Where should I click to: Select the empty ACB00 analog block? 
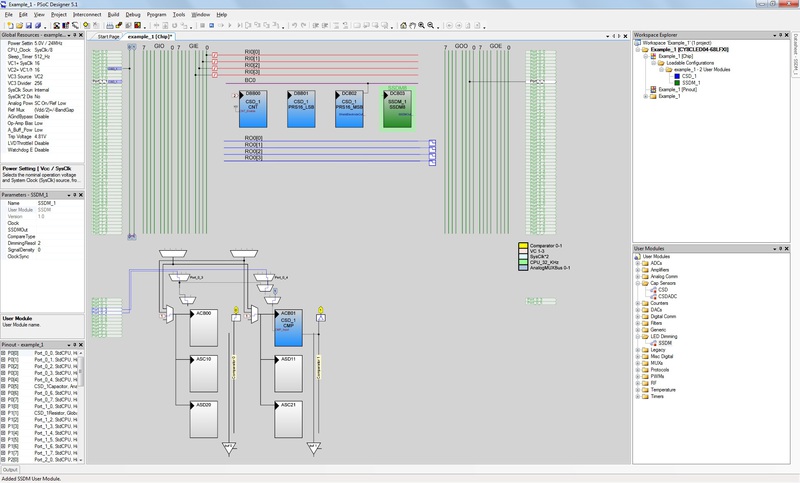coord(204,328)
